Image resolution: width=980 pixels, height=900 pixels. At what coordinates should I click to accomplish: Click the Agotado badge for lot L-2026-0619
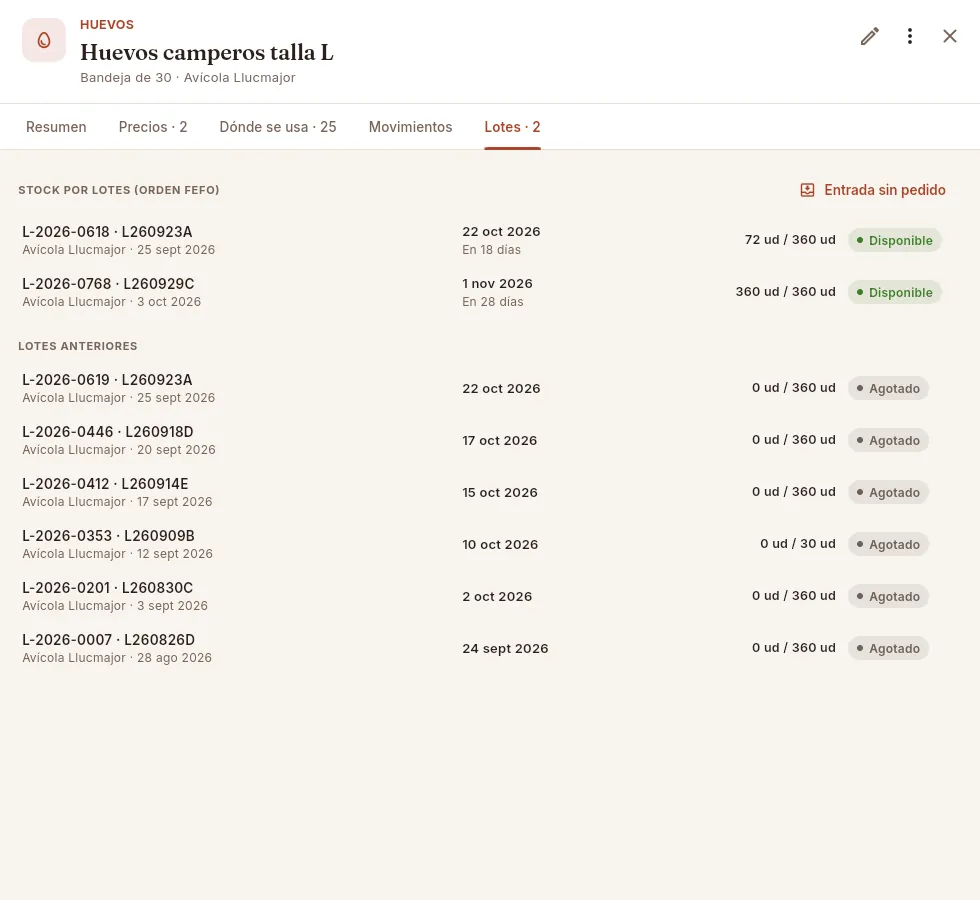(x=888, y=388)
